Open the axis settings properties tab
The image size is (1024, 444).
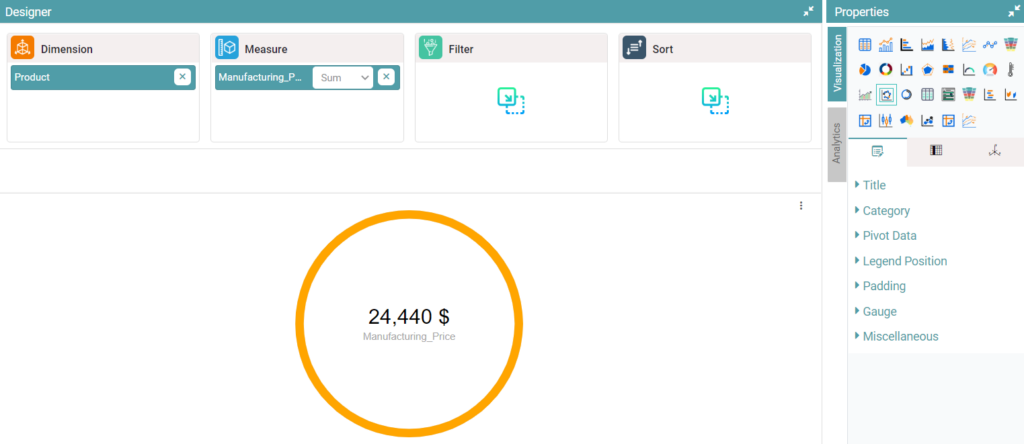coord(994,151)
